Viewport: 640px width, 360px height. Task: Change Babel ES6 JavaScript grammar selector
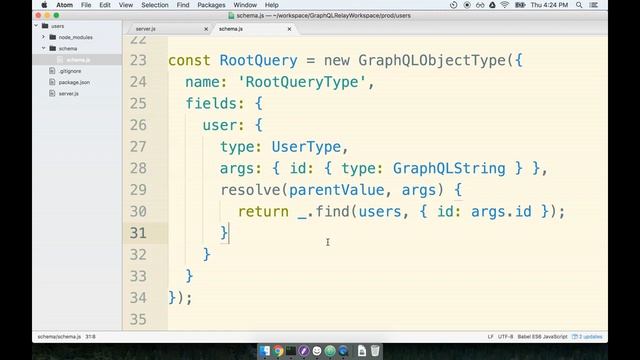[542, 337]
